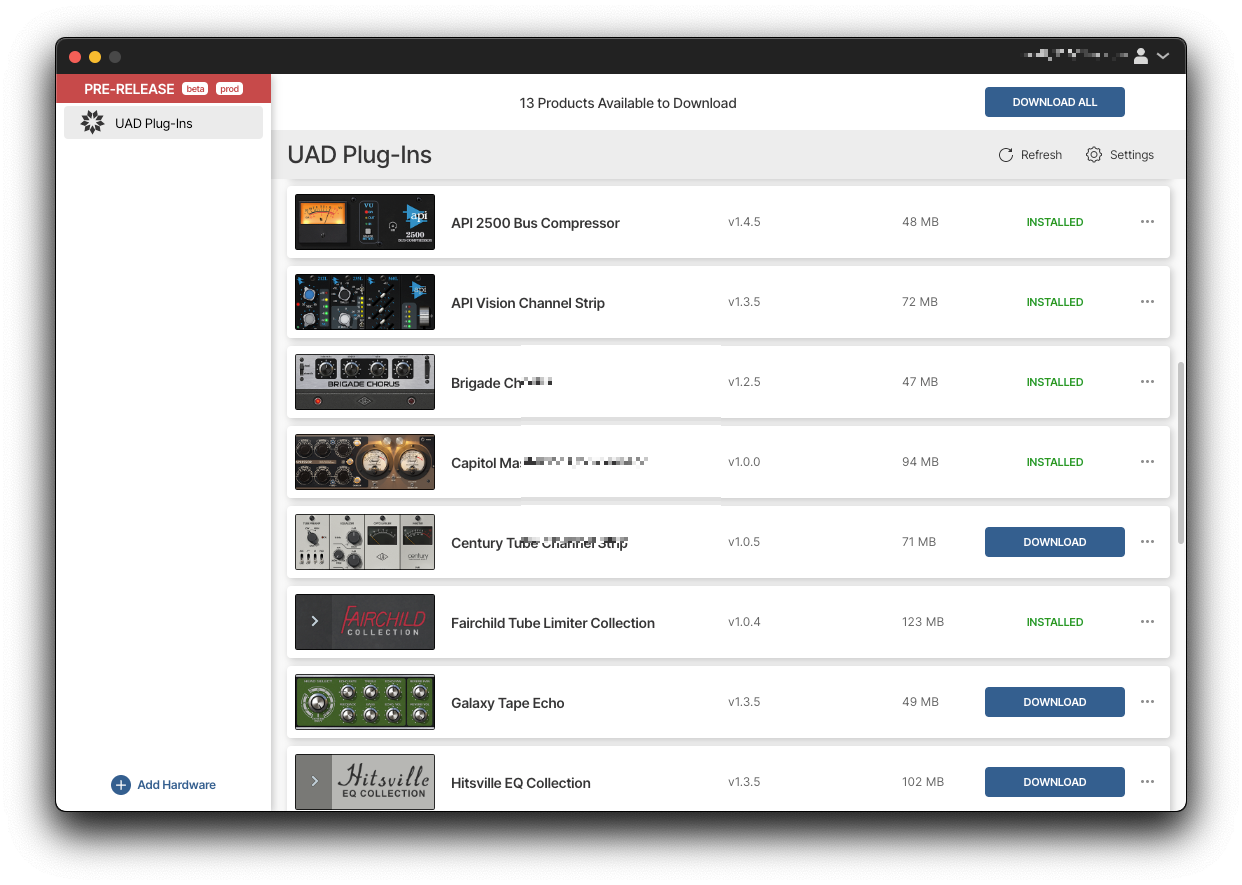Screen dimensions: 1242x885
Task: Open more options for API 2500 Bus Compressor
Action: tap(1147, 222)
